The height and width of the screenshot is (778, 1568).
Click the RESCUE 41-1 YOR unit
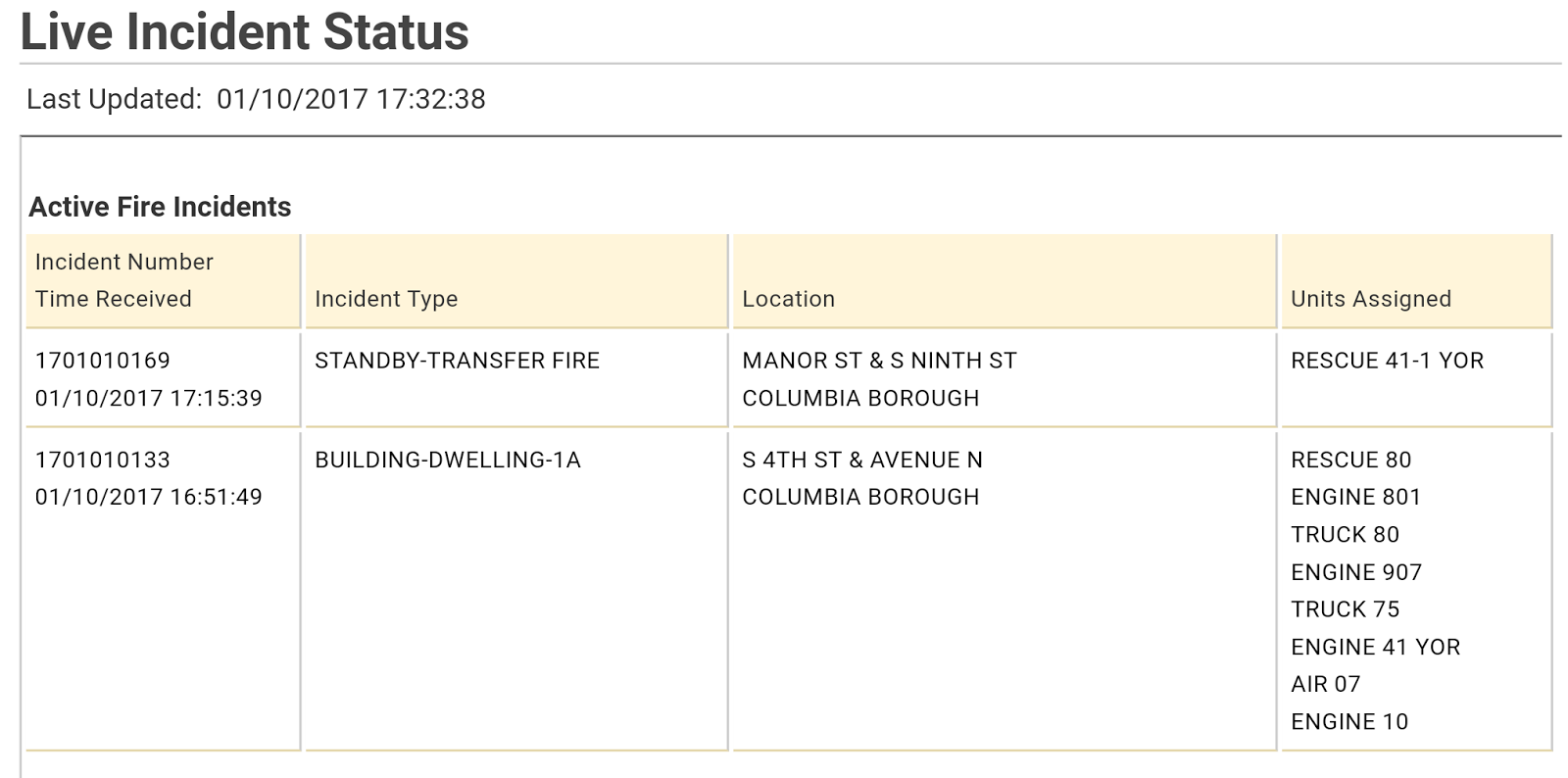1387,361
